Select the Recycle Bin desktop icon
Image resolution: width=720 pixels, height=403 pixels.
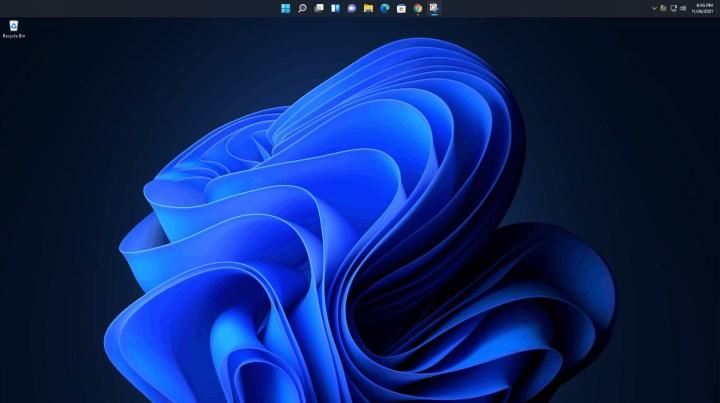14,25
